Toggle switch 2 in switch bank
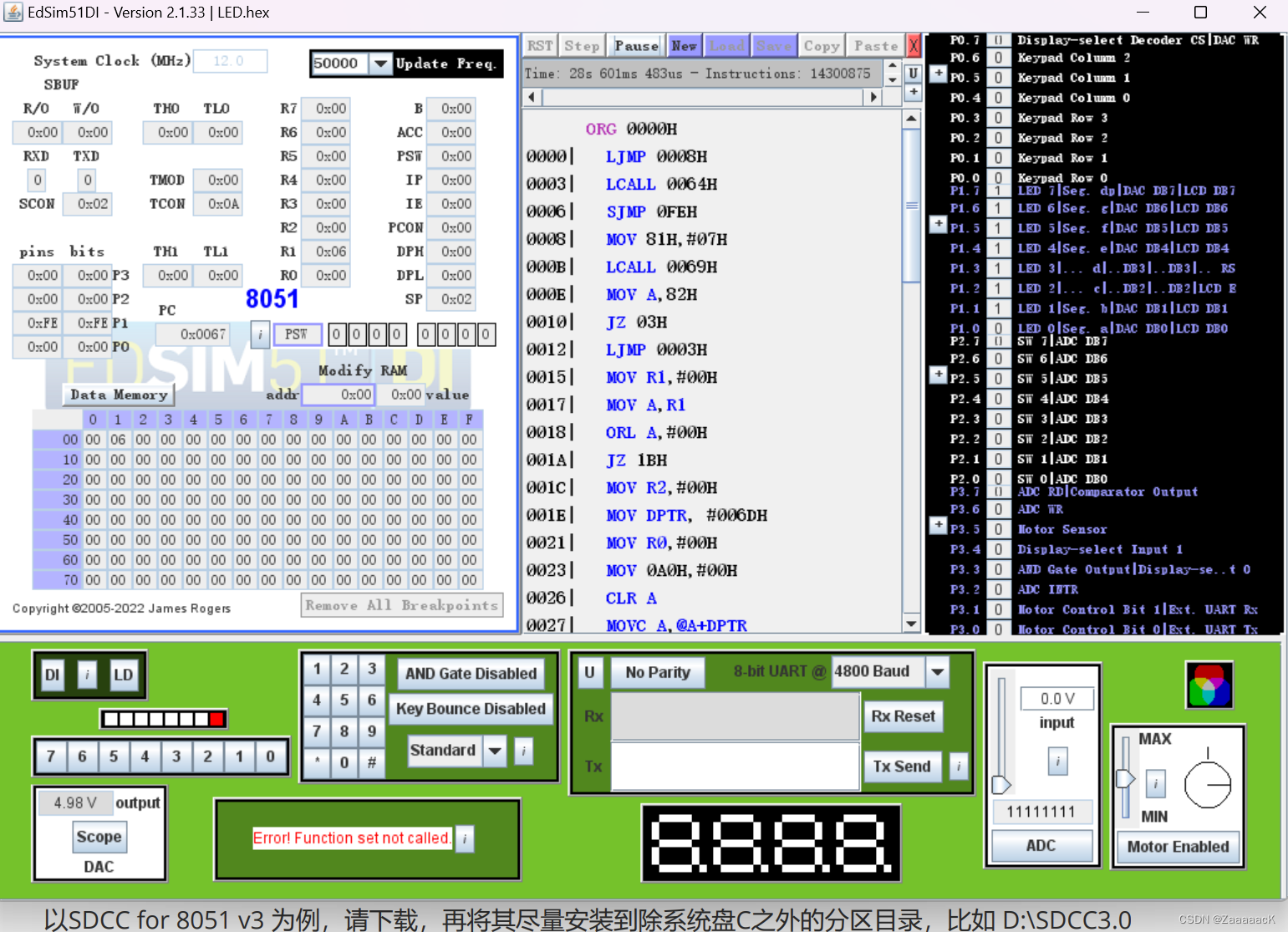This screenshot has height=932, width=1288. [x=207, y=756]
